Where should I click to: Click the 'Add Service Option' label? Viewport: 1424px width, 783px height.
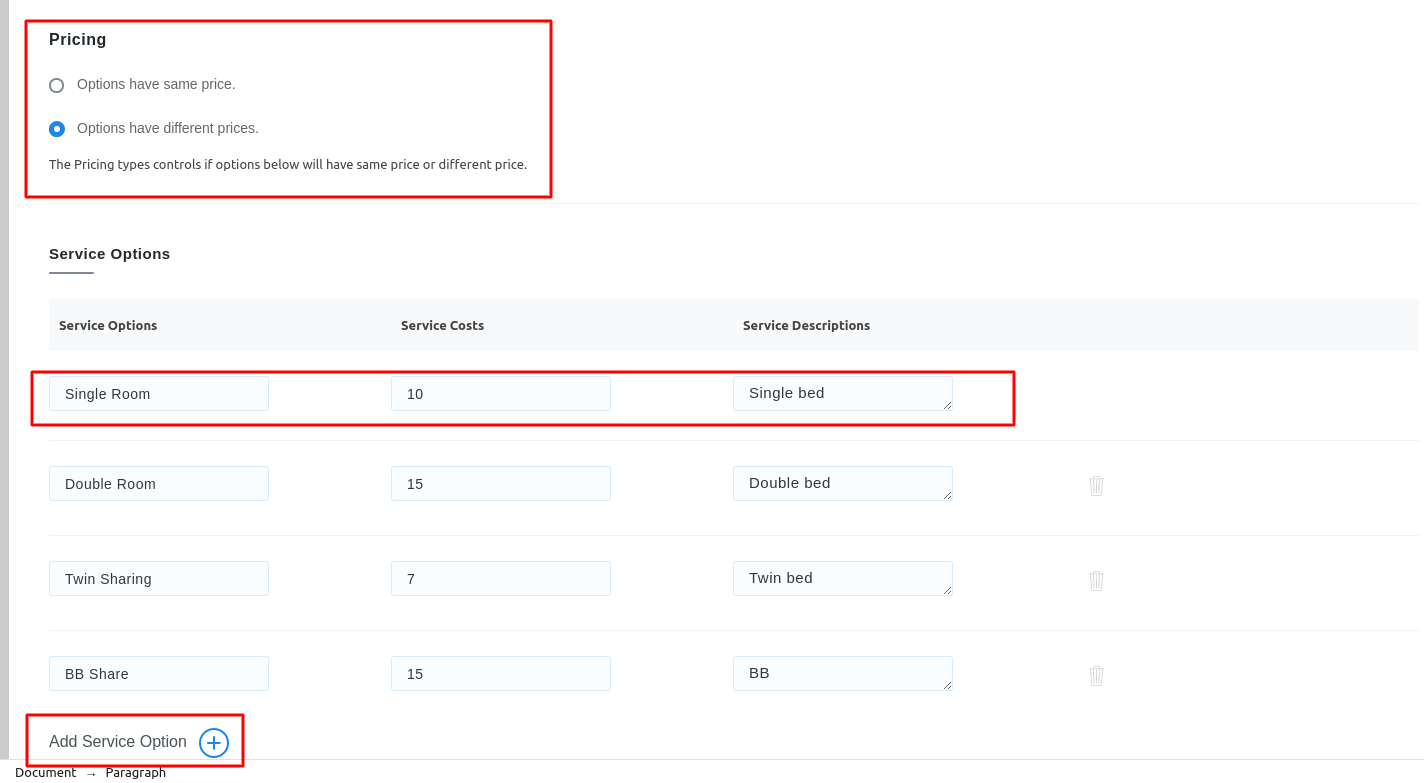(x=118, y=742)
